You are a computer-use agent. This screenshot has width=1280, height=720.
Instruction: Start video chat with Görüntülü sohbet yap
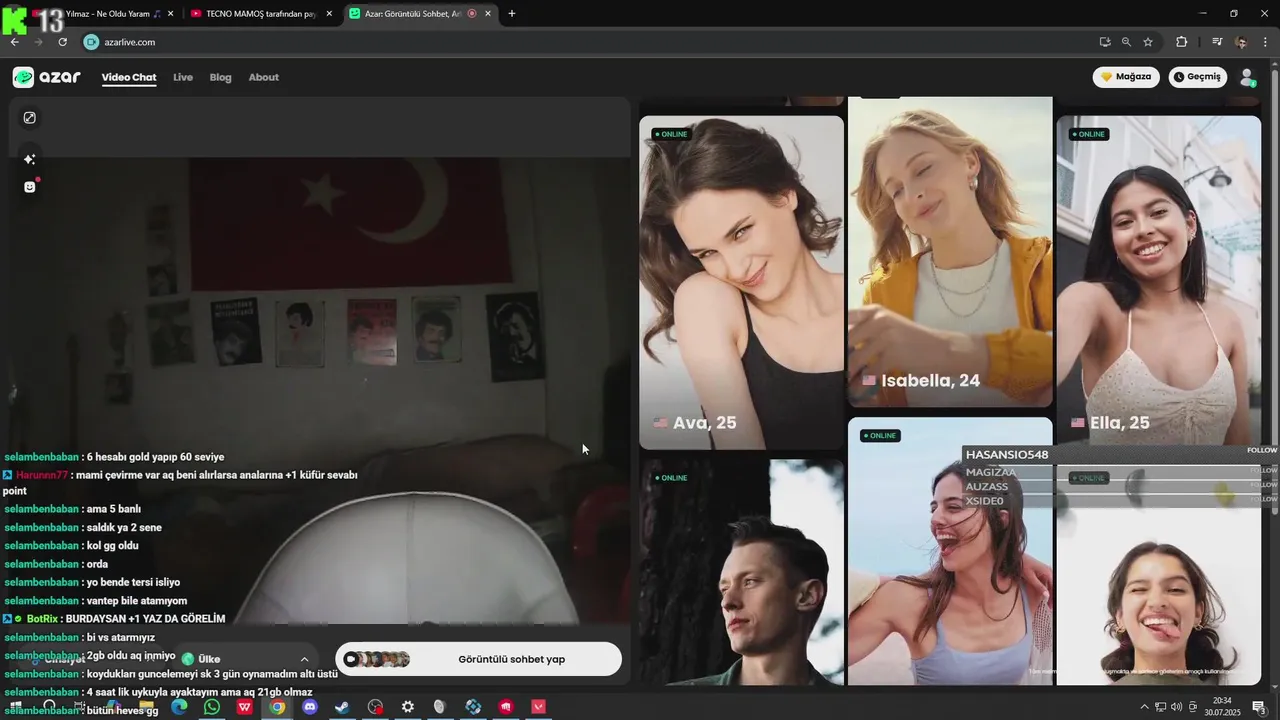click(x=478, y=659)
